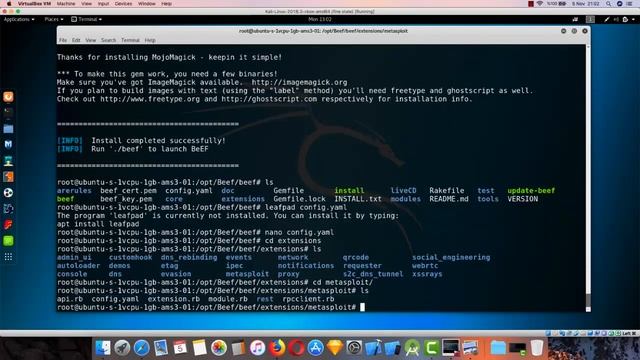640x360 pixels.
Task: Click the terminal prompt cursor line
Action: click(211, 307)
